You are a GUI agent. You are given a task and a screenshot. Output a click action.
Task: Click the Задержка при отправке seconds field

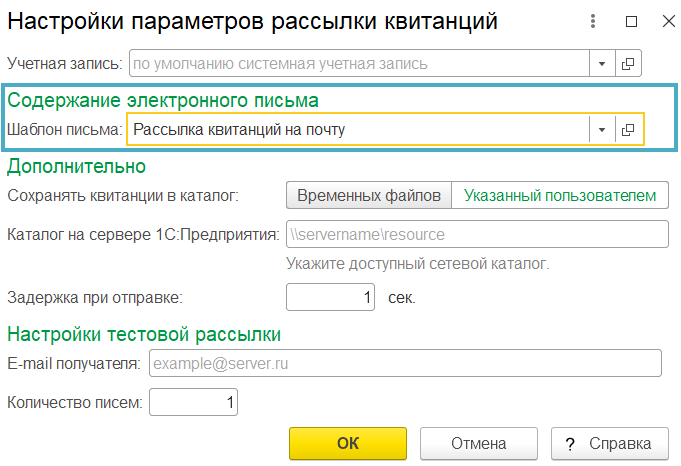pyautogui.click(x=330, y=297)
